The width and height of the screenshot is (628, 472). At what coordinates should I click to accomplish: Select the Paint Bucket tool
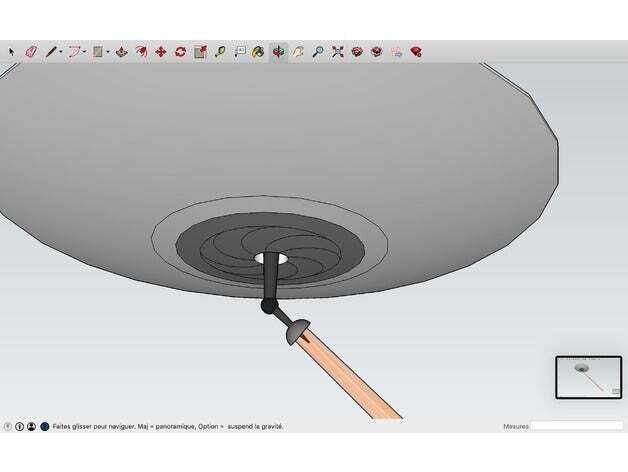[258, 52]
